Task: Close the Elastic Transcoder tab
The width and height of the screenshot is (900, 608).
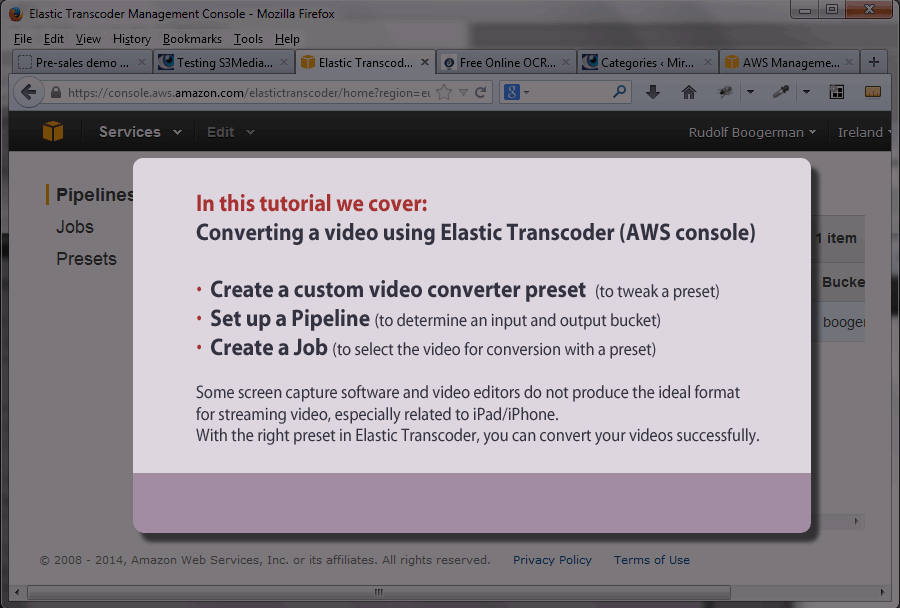Action: click(x=426, y=62)
